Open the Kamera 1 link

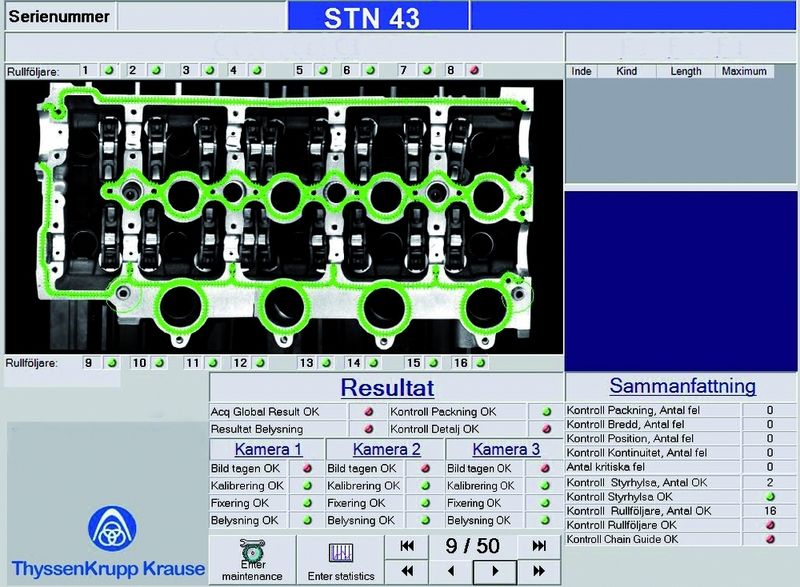[x=268, y=449]
